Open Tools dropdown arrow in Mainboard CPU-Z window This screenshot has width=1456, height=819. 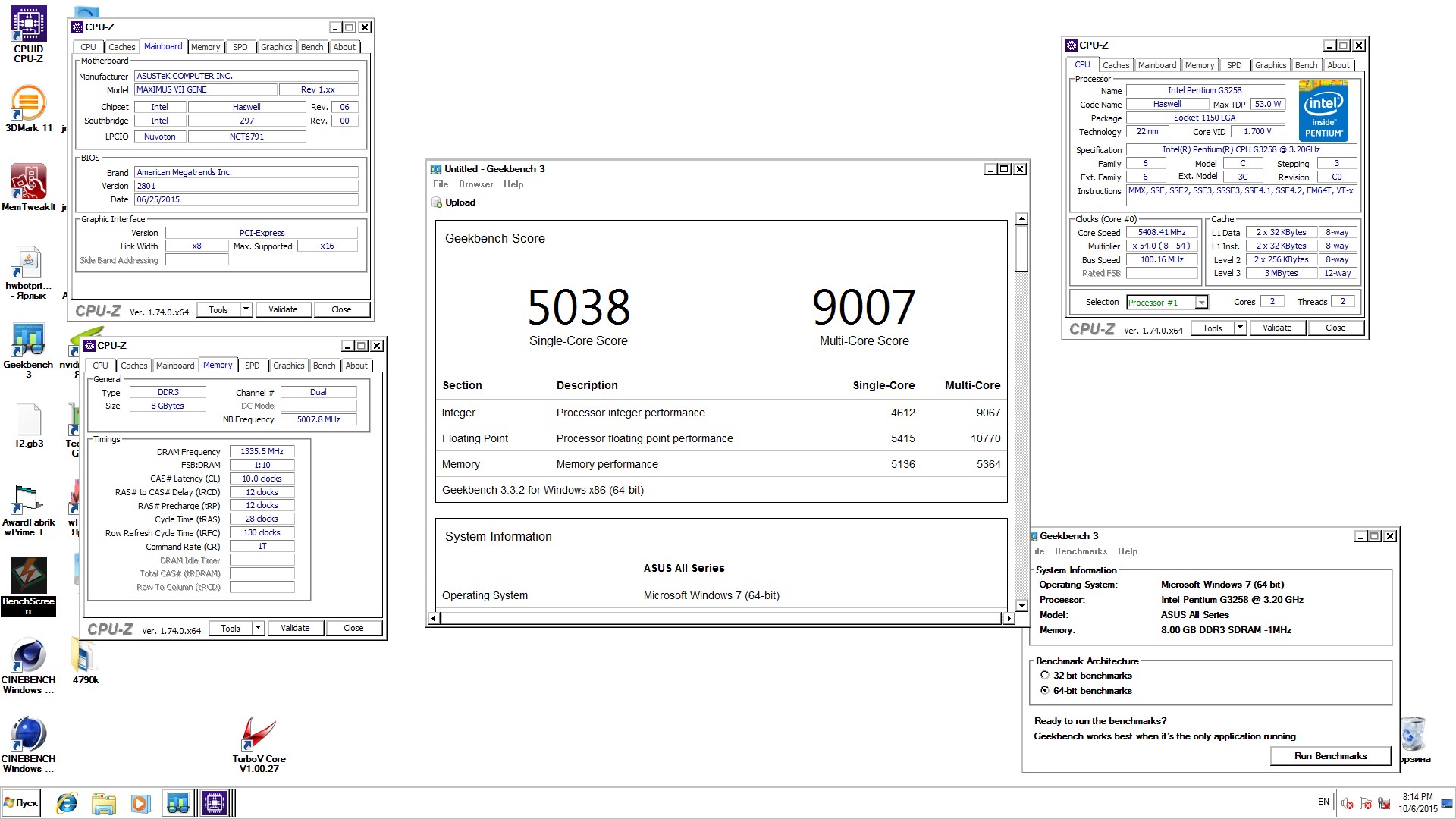coord(246,309)
